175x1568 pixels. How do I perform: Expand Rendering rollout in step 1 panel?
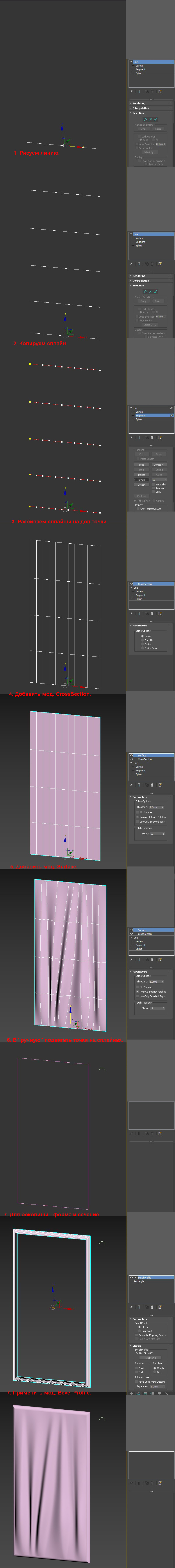click(x=131, y=103)
